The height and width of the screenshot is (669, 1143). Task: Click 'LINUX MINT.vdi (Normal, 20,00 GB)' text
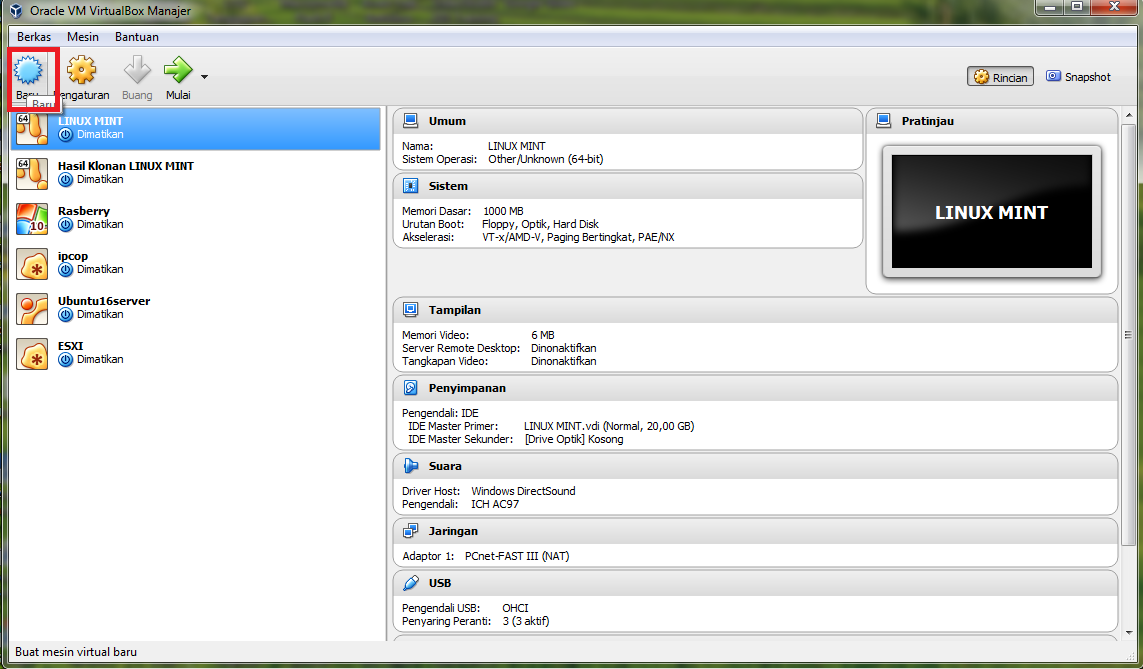pyautogui.click(x=609, y=426)
